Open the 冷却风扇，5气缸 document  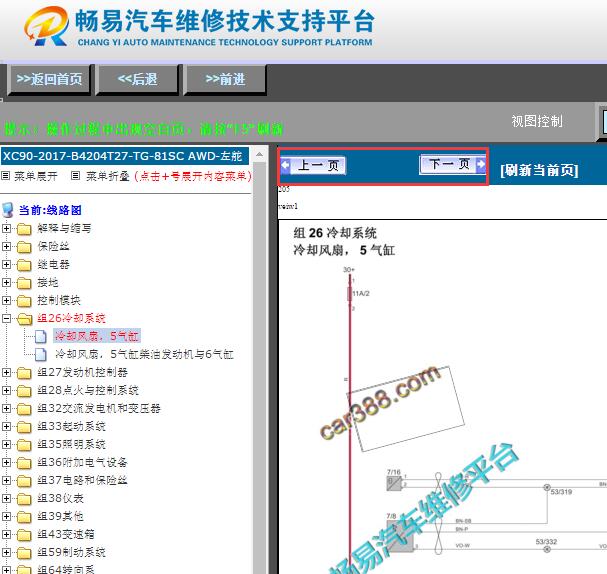click(x=97, y=336)
